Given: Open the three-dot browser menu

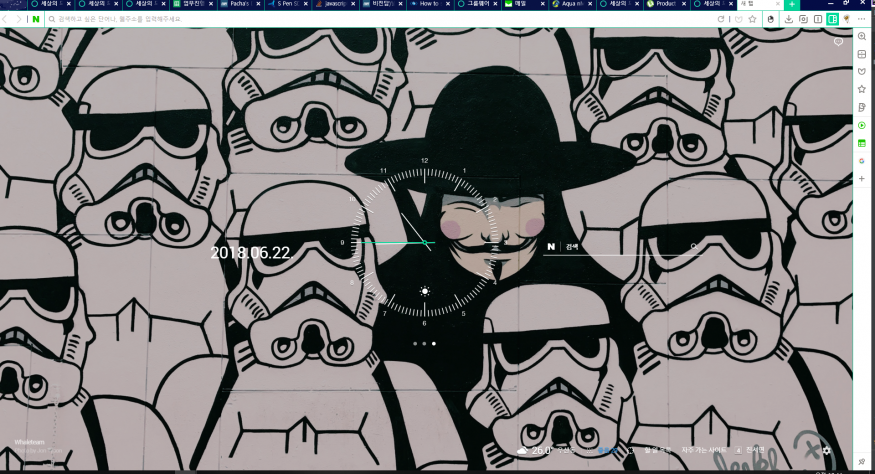Looking at the screenshot, I should pyautogui.click(x=863, y=19).
